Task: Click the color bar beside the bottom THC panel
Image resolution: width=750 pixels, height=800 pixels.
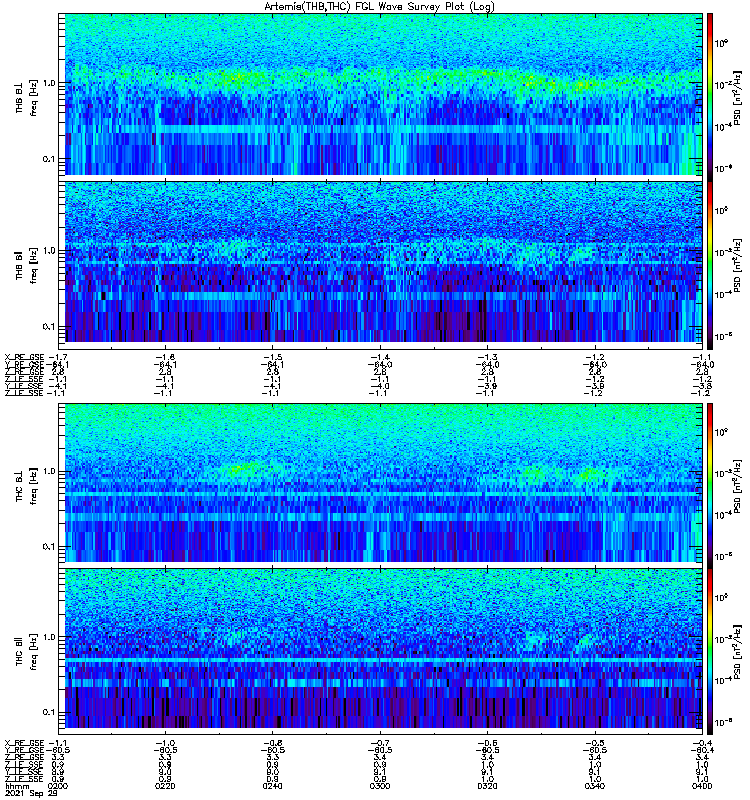Action: point(711,648)
